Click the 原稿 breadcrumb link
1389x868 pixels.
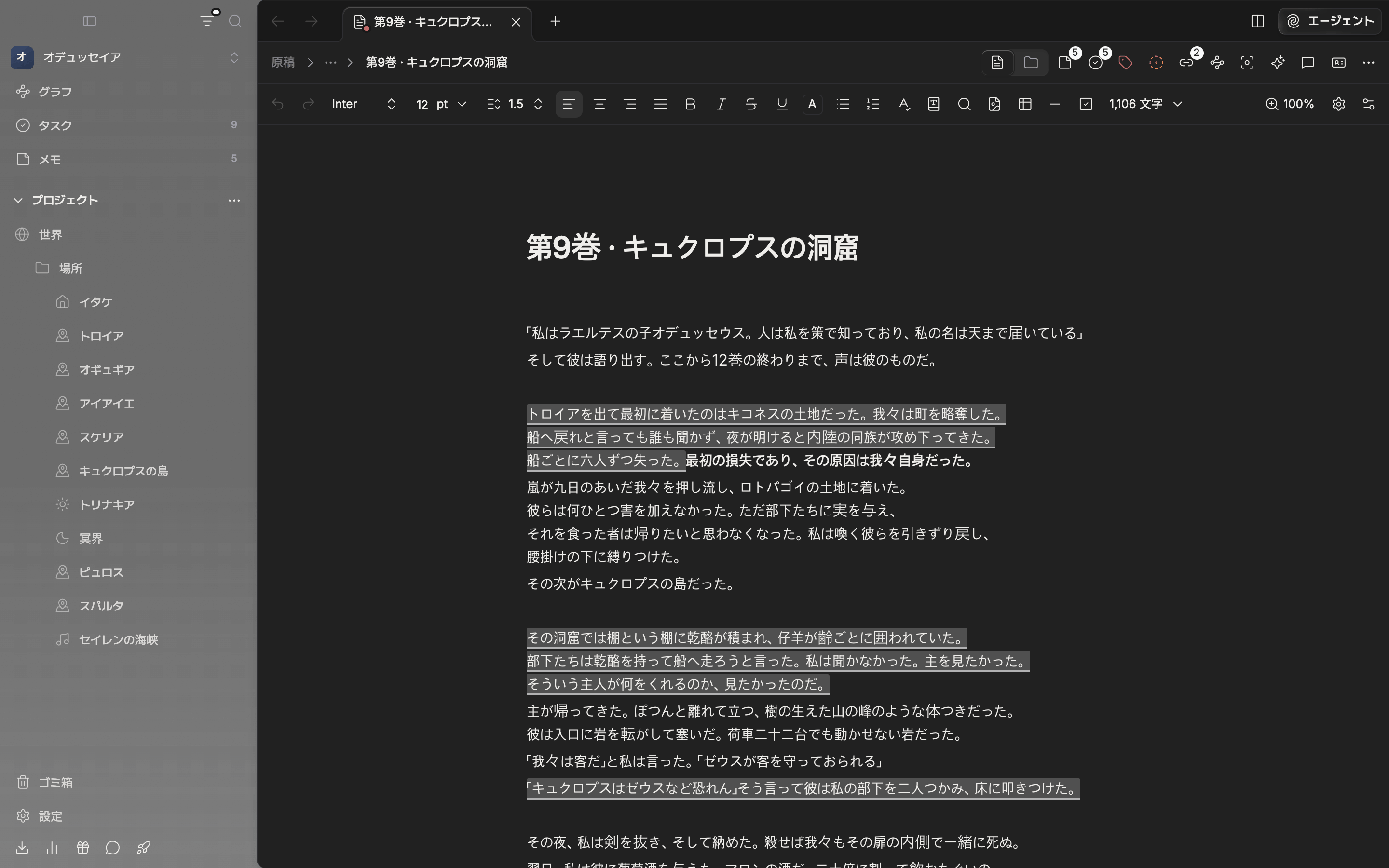click(283, 63)
